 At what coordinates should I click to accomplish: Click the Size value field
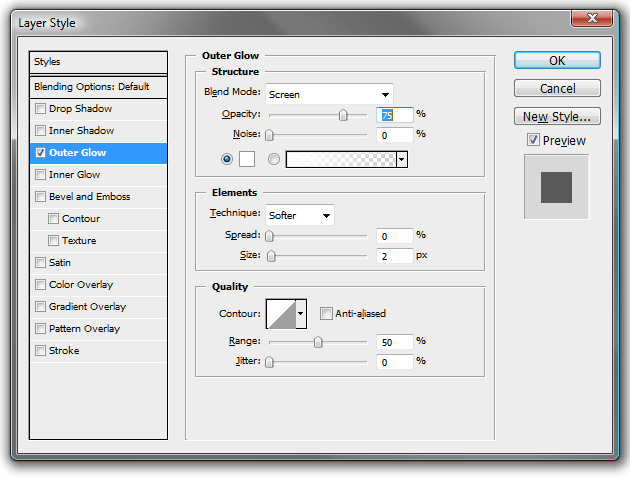pyautogui.click(x=395, y=256)
